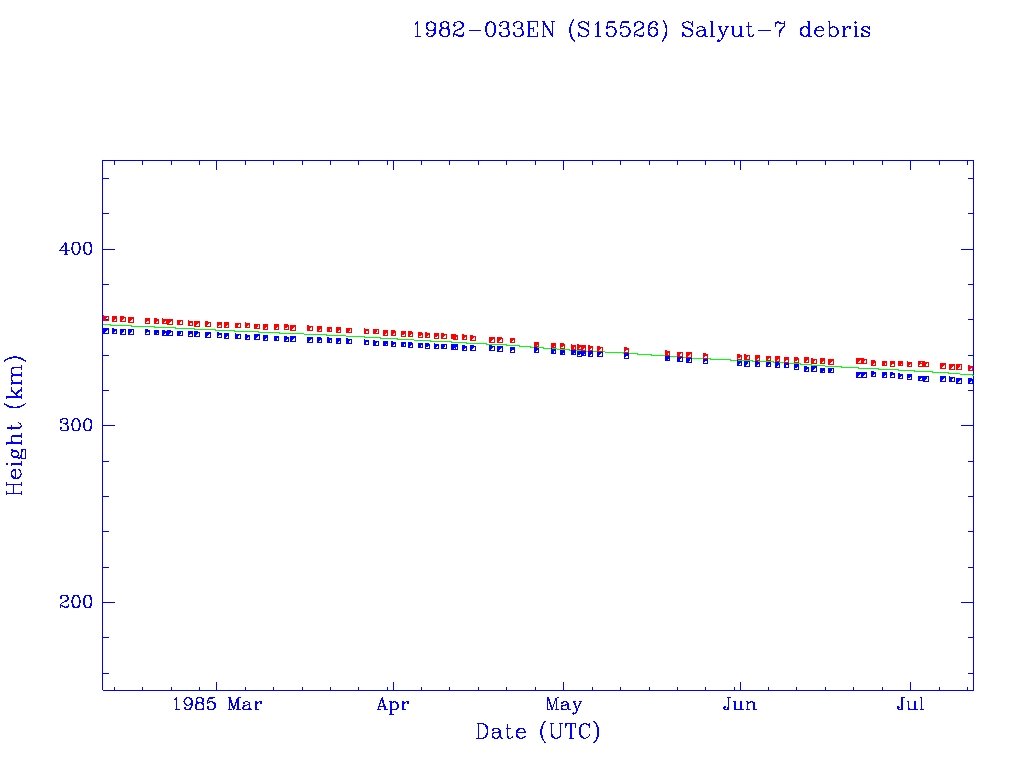
Task: Select the rightmost red data marker
Action: click(970, 368)
